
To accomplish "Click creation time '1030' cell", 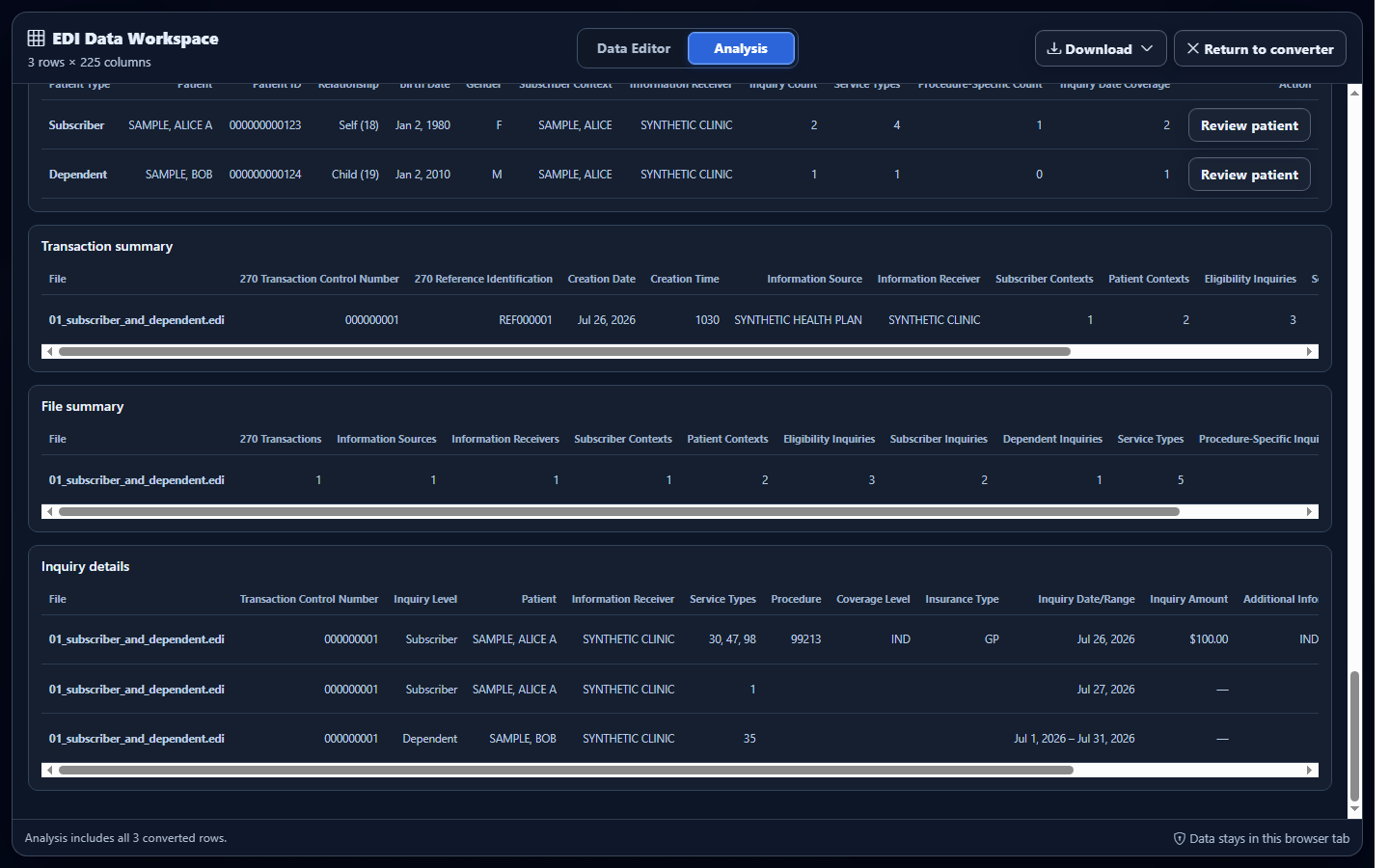I will pyautogui.click(x=707, y=320).
